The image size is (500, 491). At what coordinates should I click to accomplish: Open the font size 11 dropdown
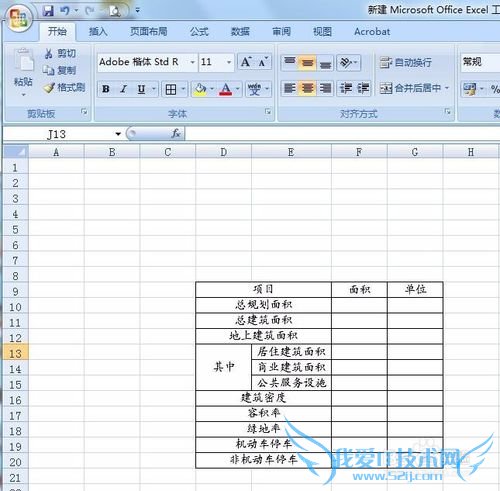point(229,62)
